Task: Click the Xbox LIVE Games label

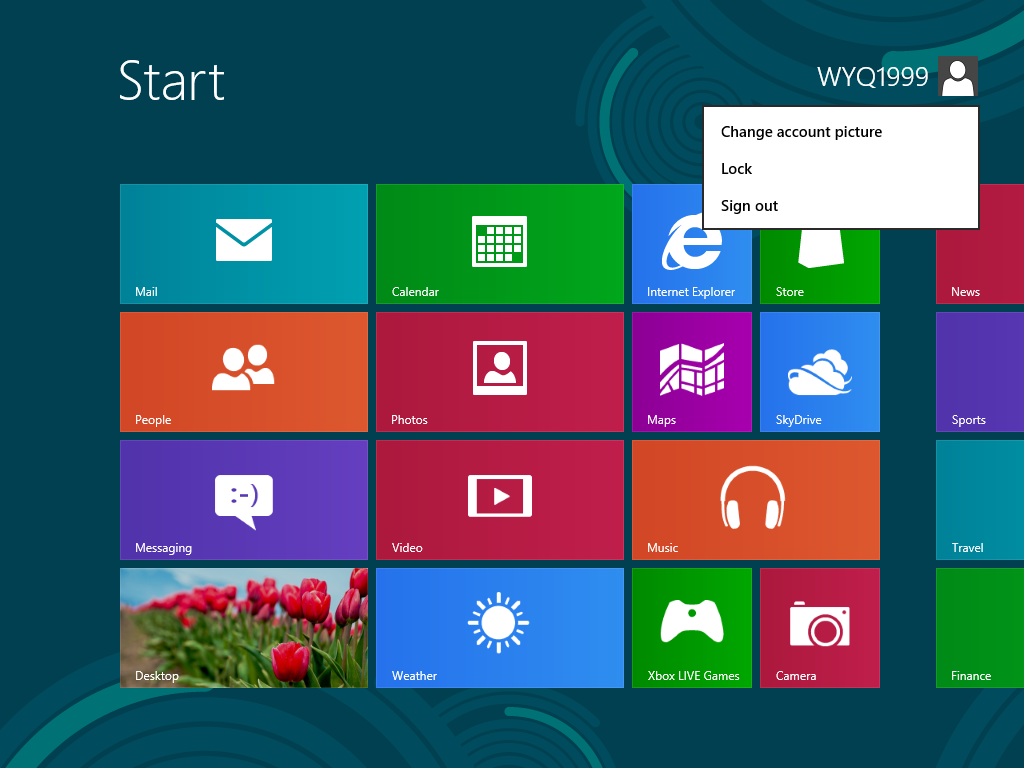Action: point(694,676)
